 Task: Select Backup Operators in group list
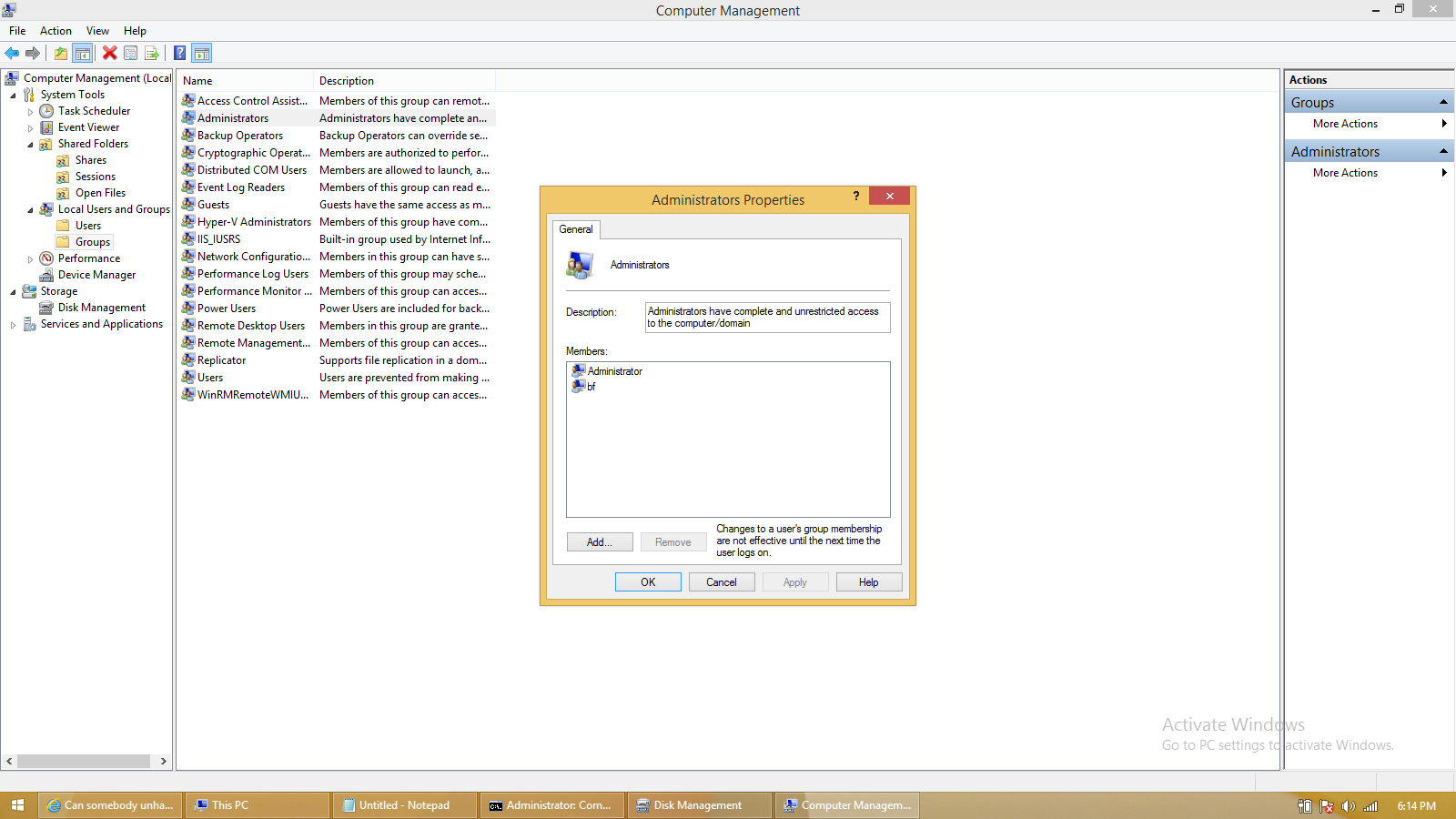(240, 136)
